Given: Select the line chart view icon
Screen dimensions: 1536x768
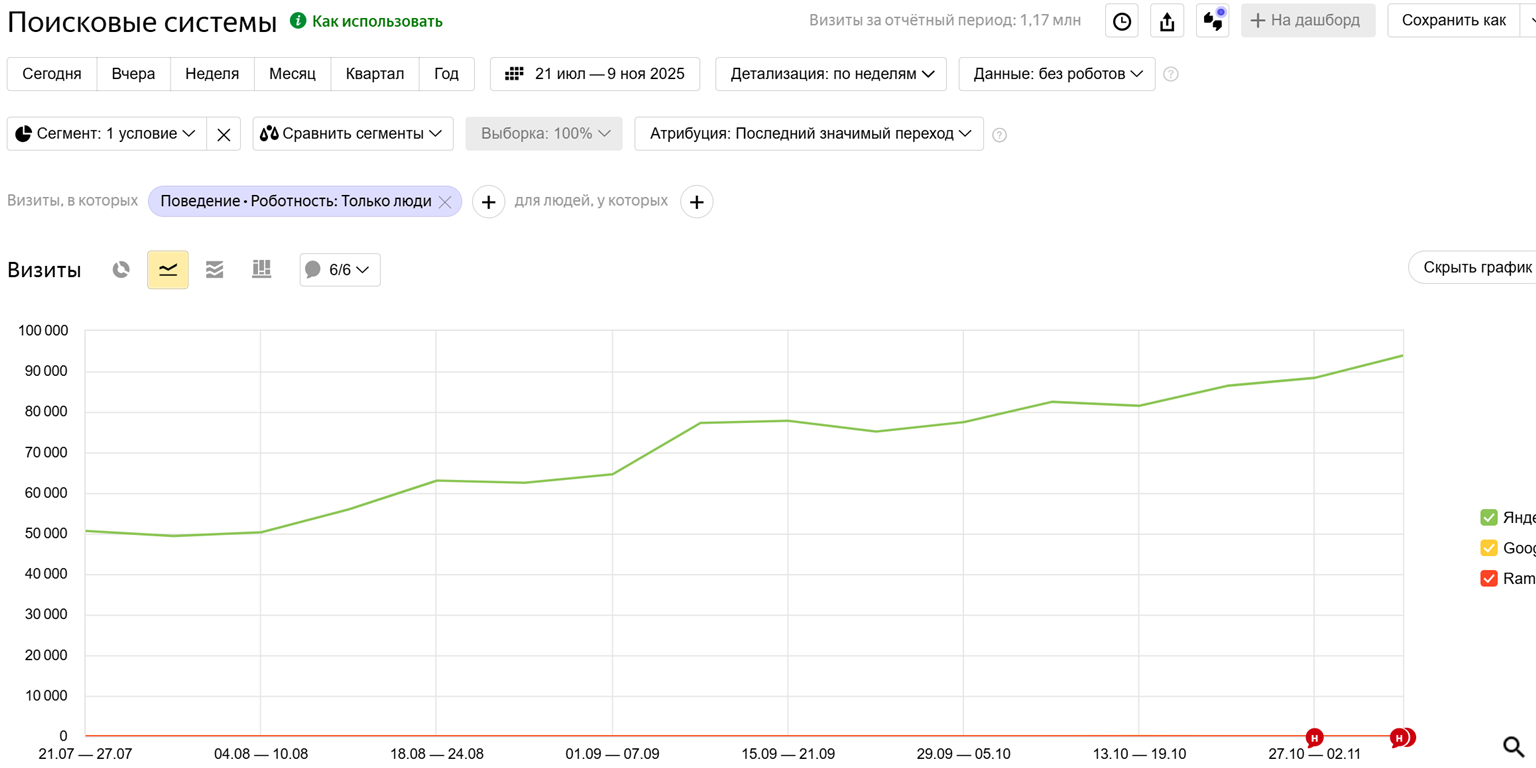Looking at the screenshot, I should [168, 270].
